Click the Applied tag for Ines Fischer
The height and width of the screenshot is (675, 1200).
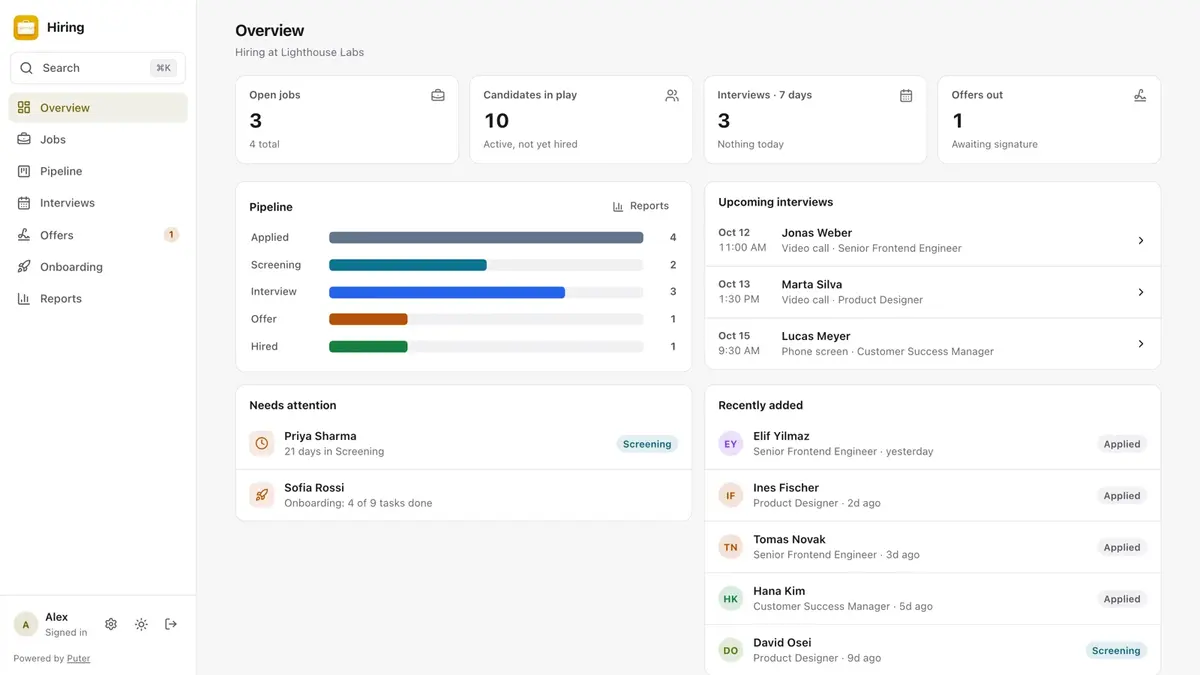point(1122,496)
